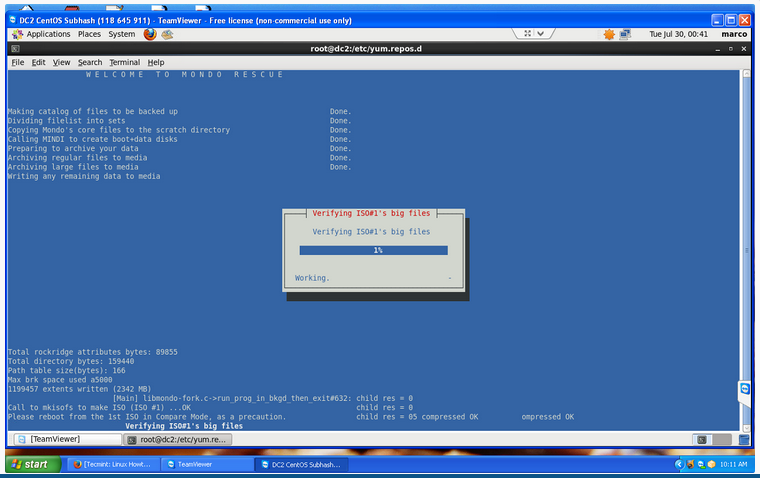Switch to Tecmint Firefox taskbar window
The image size is (760, 478).
112,464
